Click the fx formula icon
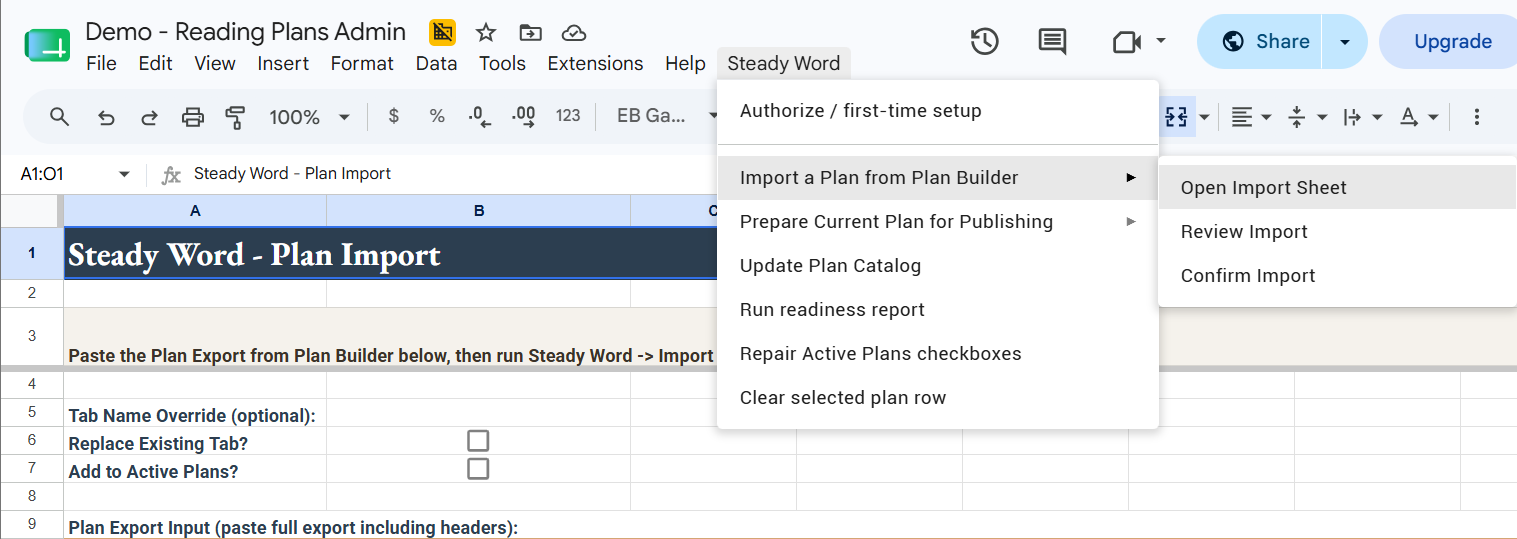This screenshot has height=539, width=1517. coord(171,175)
